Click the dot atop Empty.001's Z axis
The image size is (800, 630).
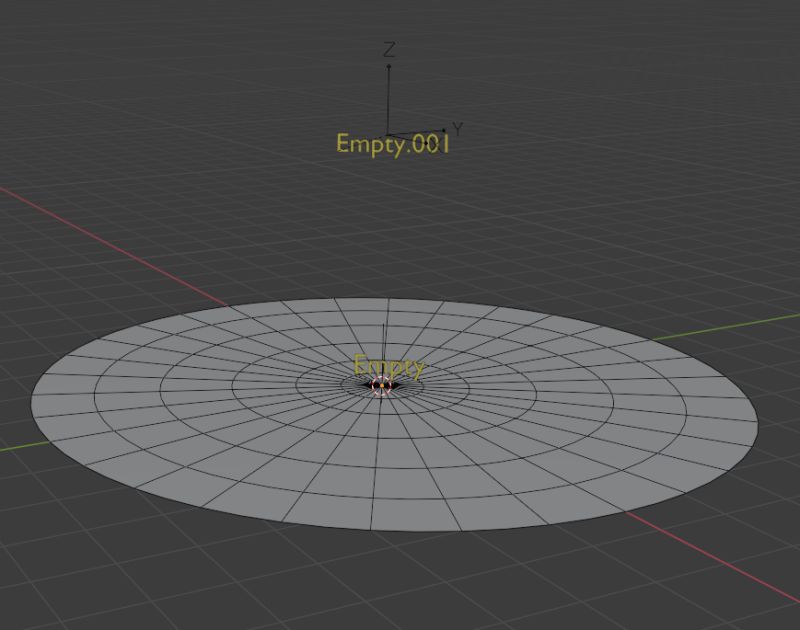point(390,66)
